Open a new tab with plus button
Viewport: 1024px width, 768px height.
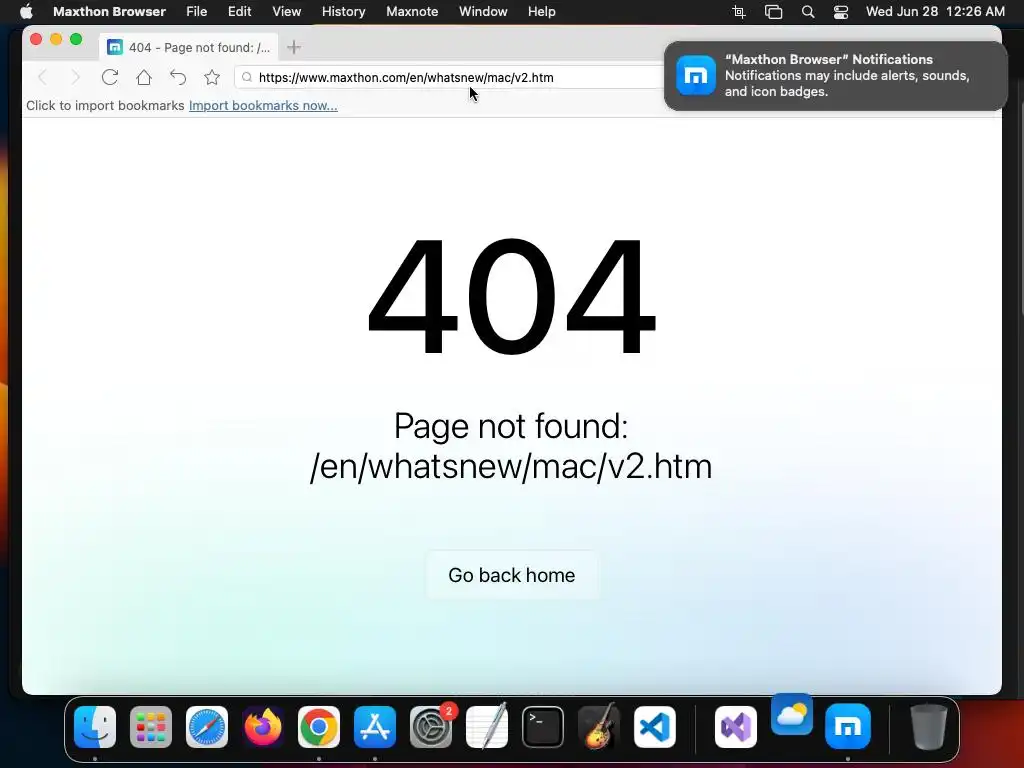point(294,47)
